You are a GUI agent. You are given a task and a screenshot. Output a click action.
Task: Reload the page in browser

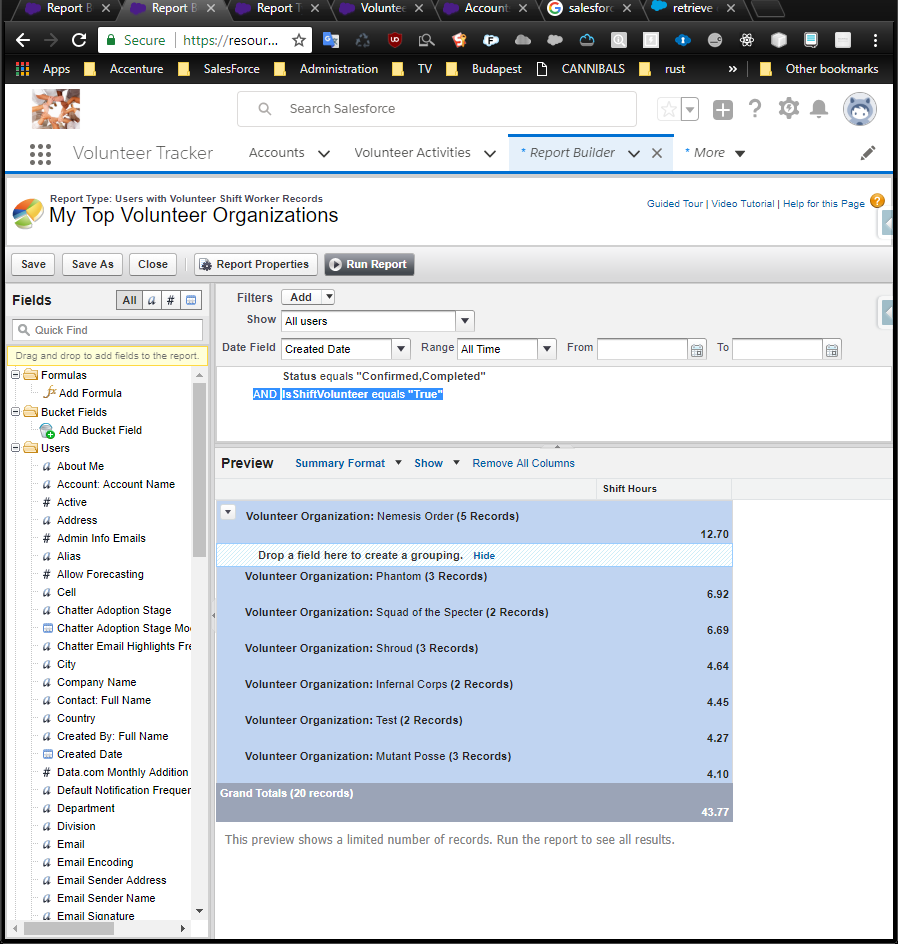[x=79, y=40]
